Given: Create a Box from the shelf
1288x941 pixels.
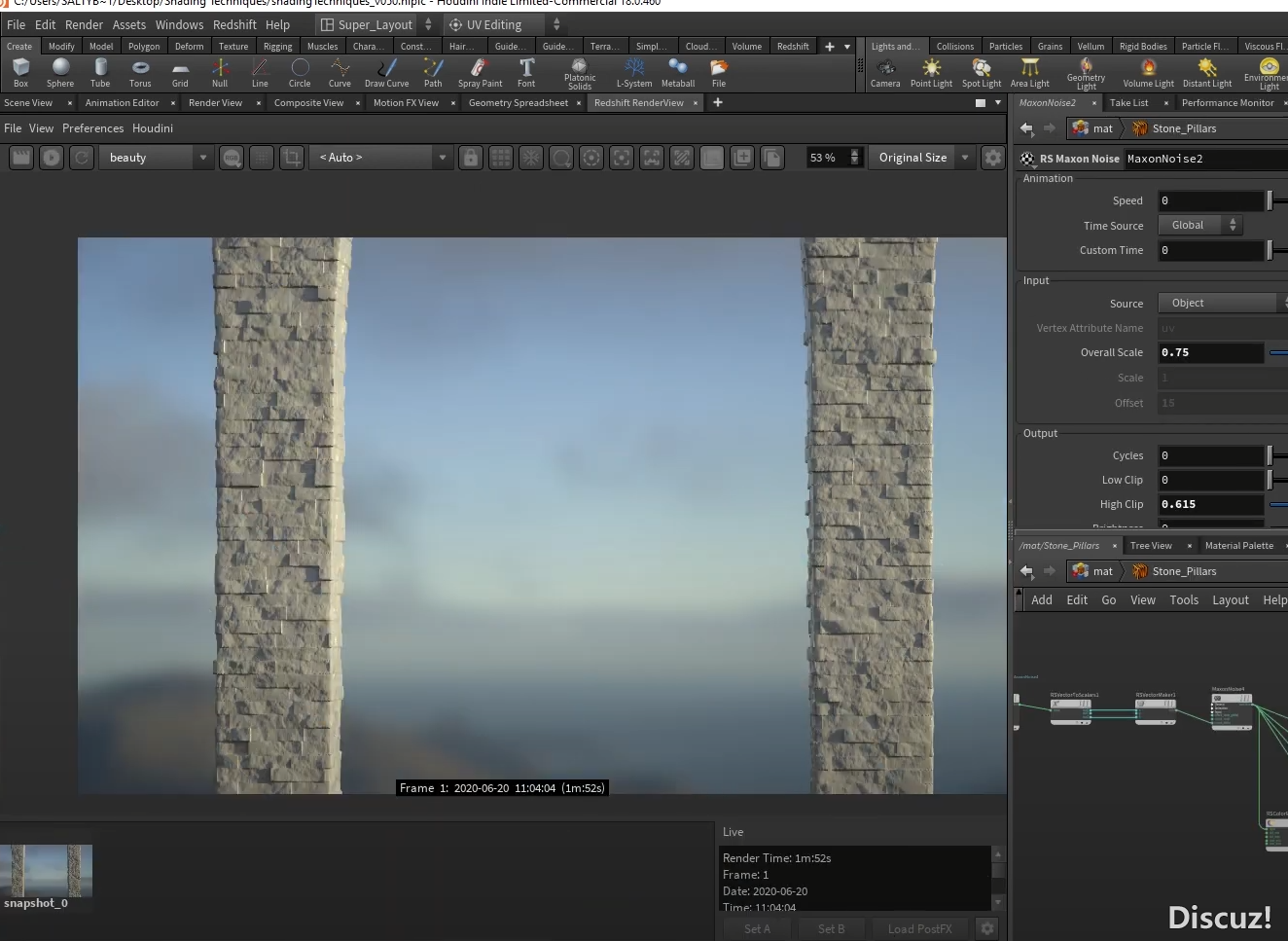Looking at the screenshot, I should (x=20, y=73).
